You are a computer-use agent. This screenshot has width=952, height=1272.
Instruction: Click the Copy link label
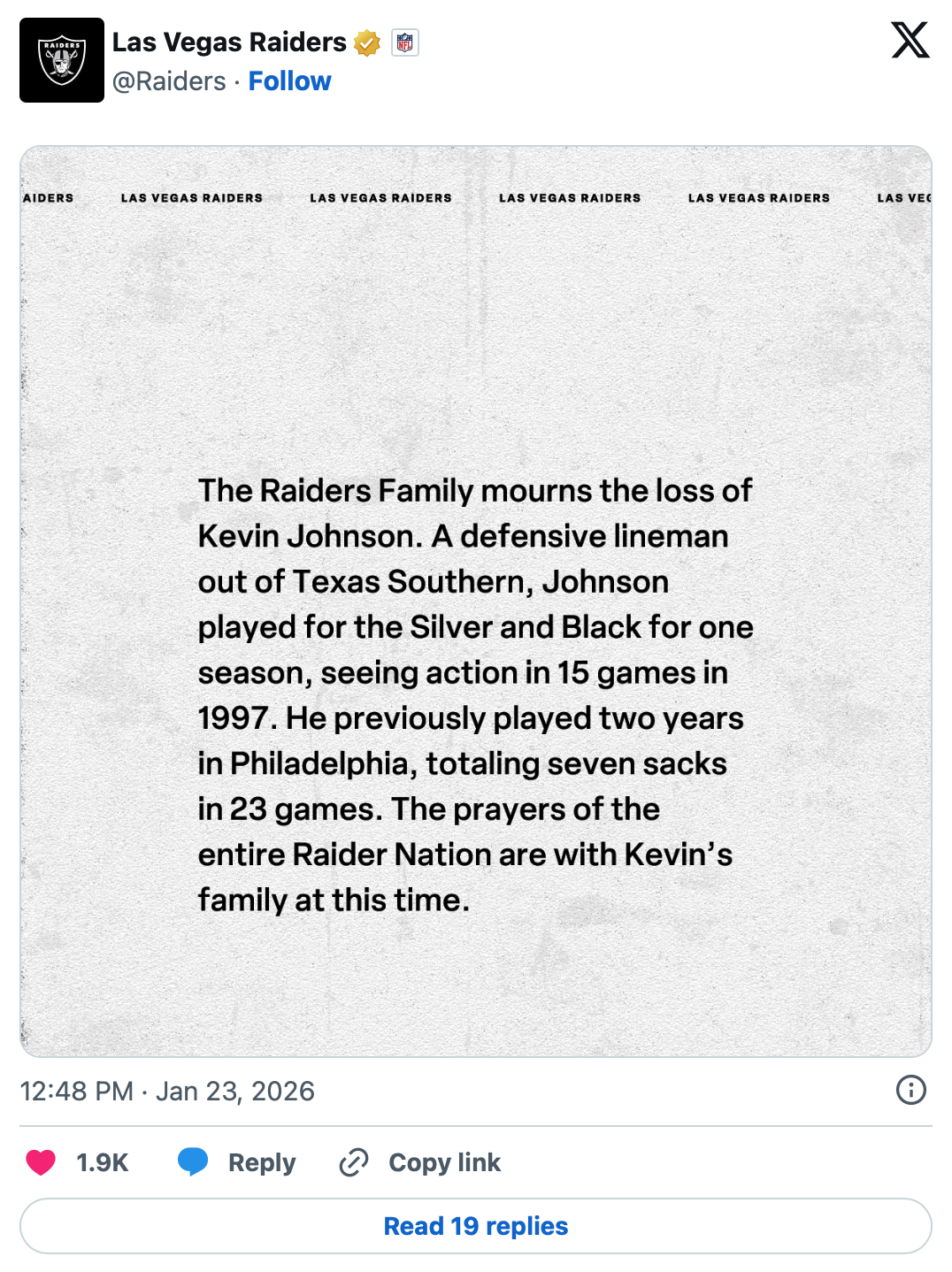(x=444, y=1162)
